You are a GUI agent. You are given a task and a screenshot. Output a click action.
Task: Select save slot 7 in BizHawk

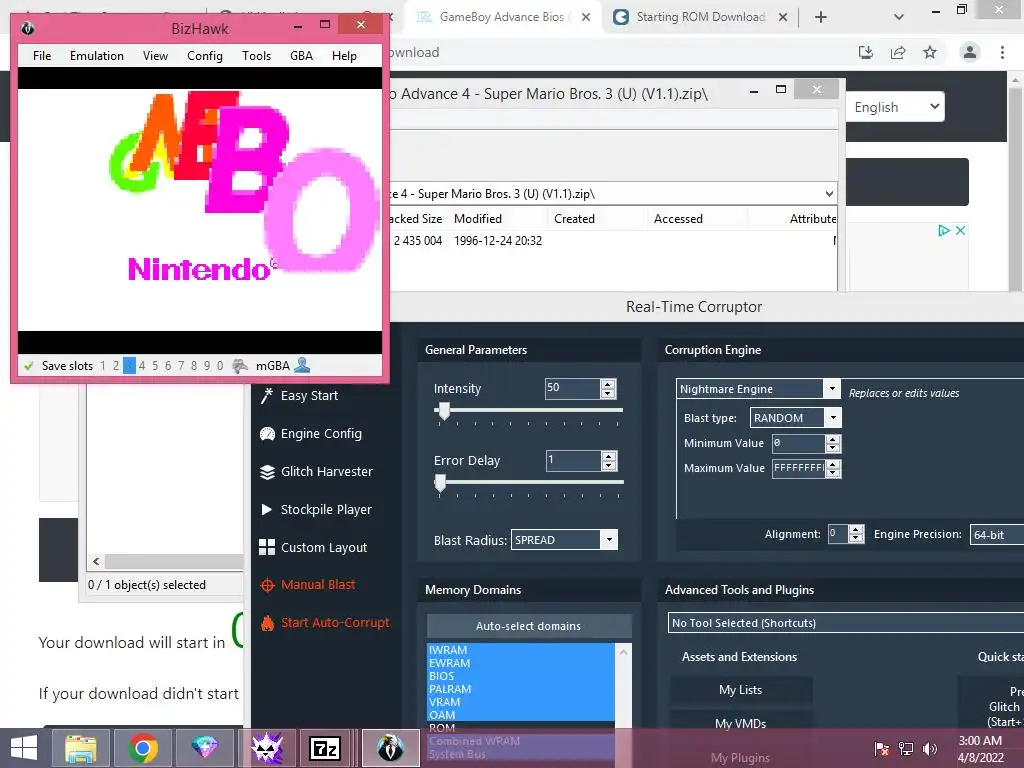[181, 366]
